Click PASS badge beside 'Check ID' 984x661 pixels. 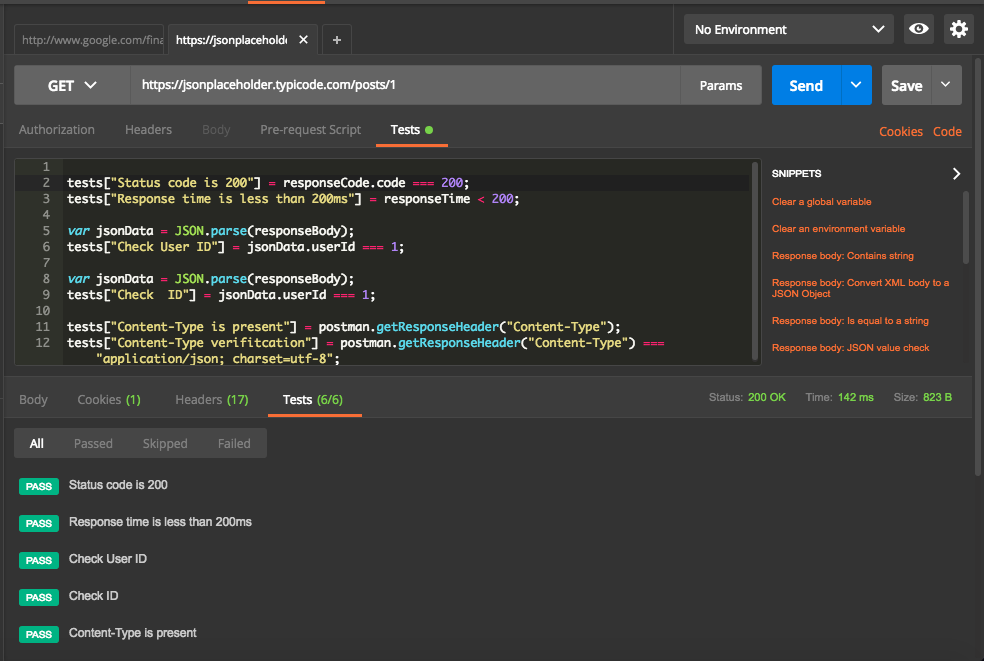click(x=39, y=598)
